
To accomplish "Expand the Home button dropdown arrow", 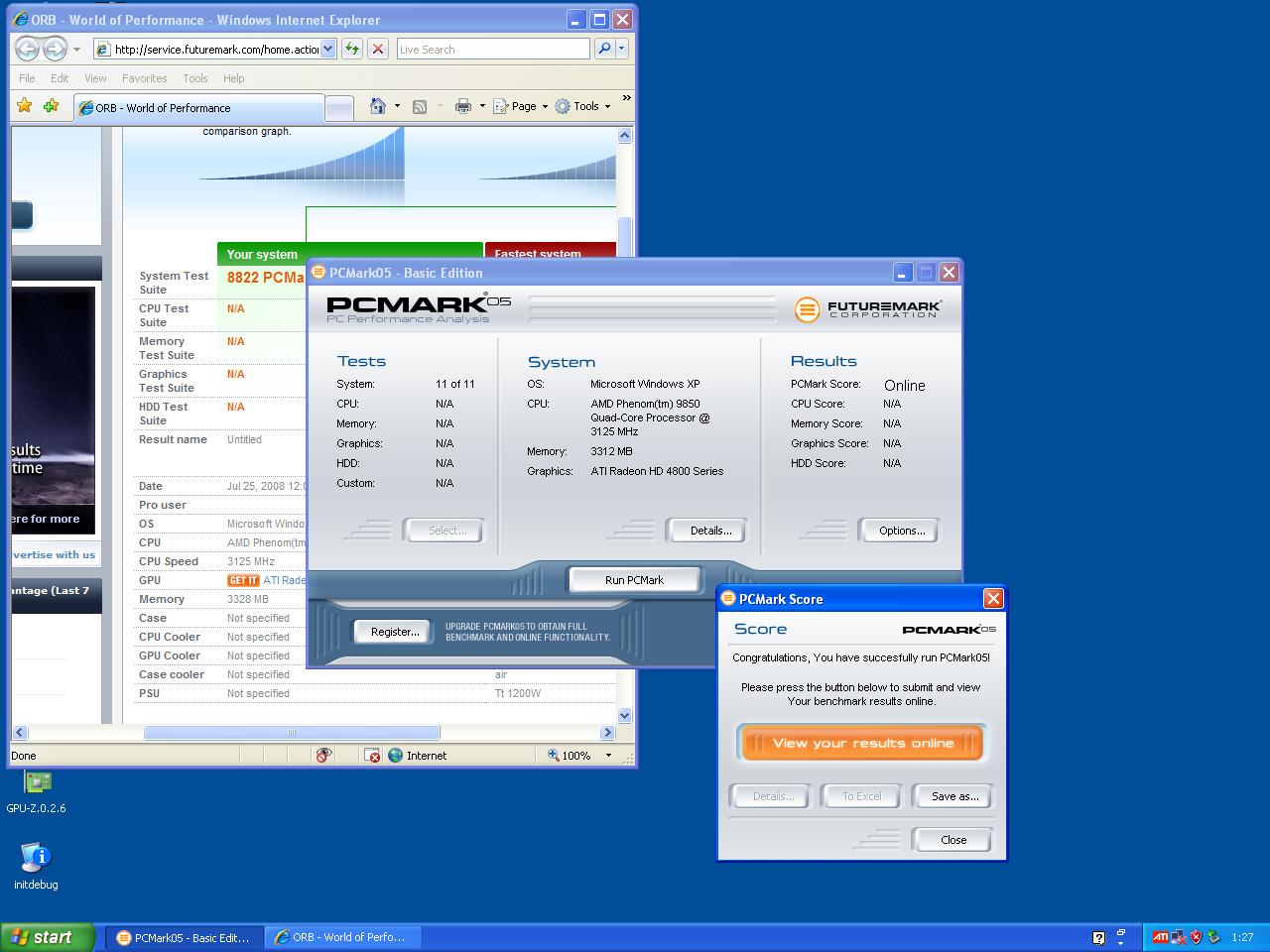I will click(x=397, y=106).
